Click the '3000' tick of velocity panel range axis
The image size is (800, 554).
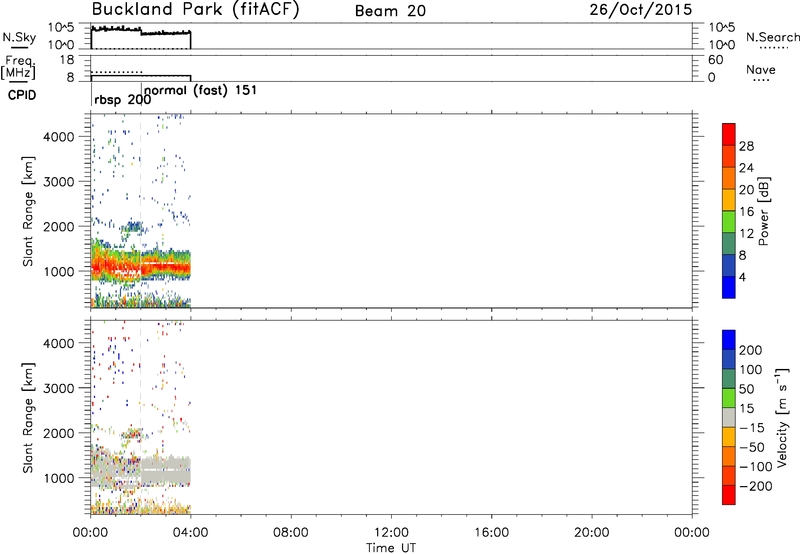59,388
